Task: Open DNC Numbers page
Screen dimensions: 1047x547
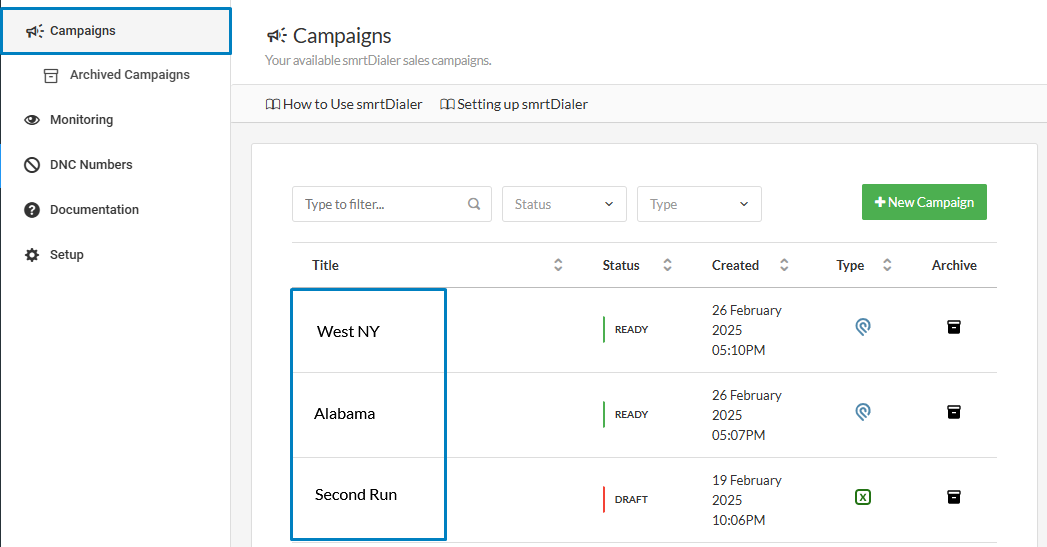Action: coord(90,165)
